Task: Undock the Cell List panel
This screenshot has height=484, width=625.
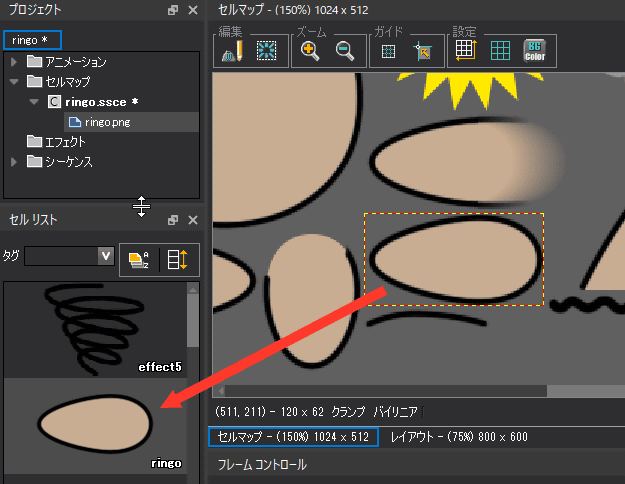Action: [173, 220]
